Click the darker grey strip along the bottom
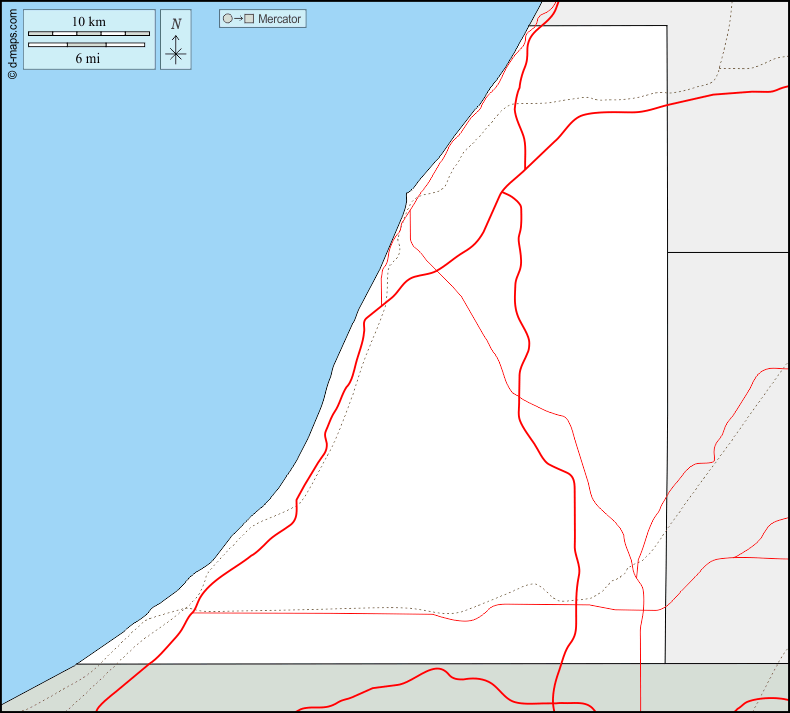Viewport: 790px width, 713px height. 300,688
